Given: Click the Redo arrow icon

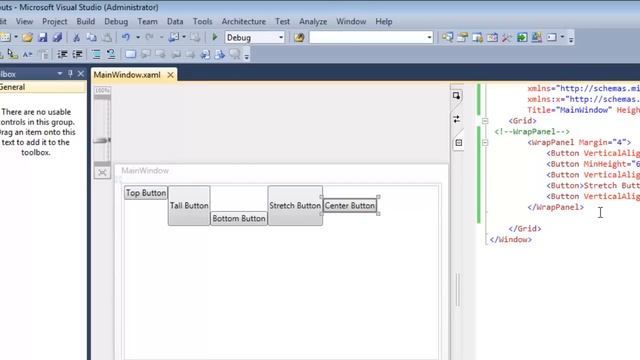Looking at the screenshot, I should [x=149, y=38].
